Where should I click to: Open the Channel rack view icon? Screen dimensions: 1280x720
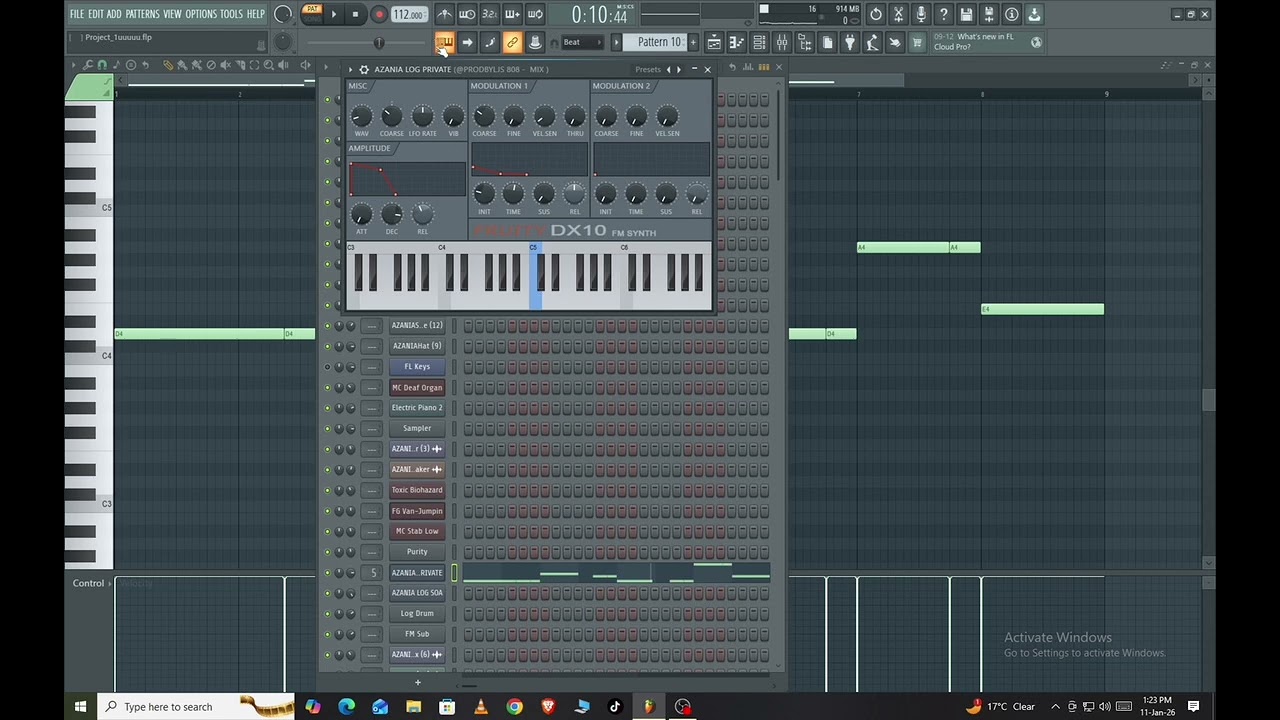[759, 42]
